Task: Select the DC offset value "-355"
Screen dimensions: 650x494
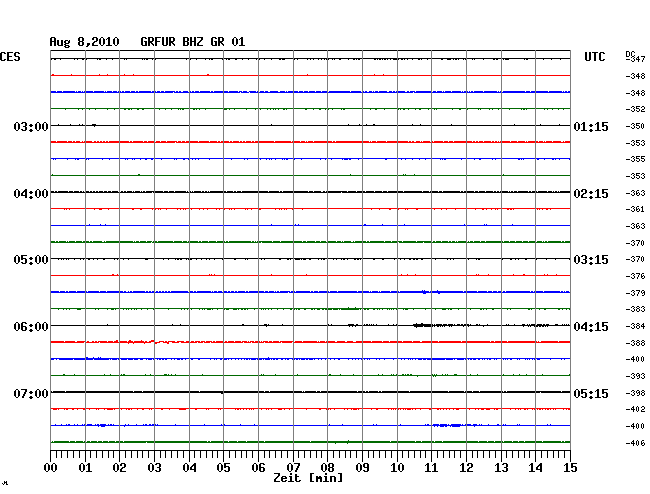Action: point(635,159)
